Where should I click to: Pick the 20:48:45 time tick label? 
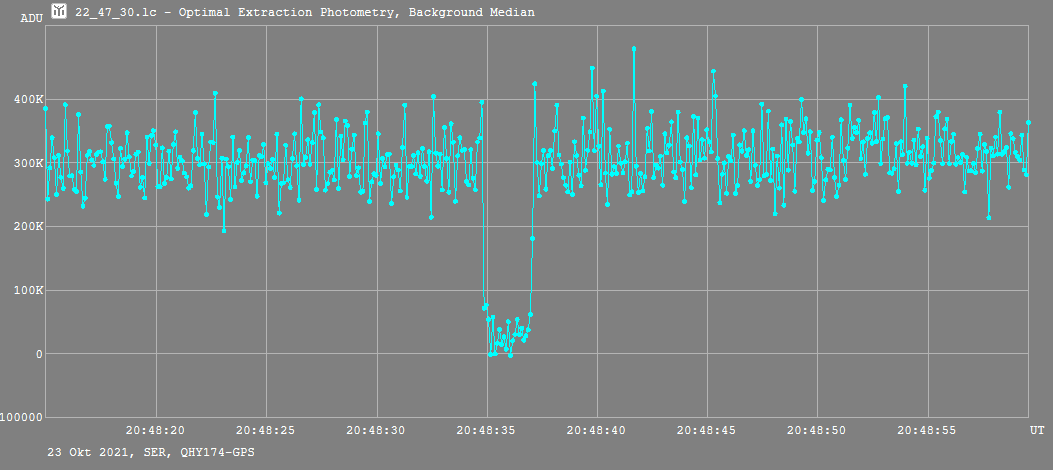coord(706,429)
